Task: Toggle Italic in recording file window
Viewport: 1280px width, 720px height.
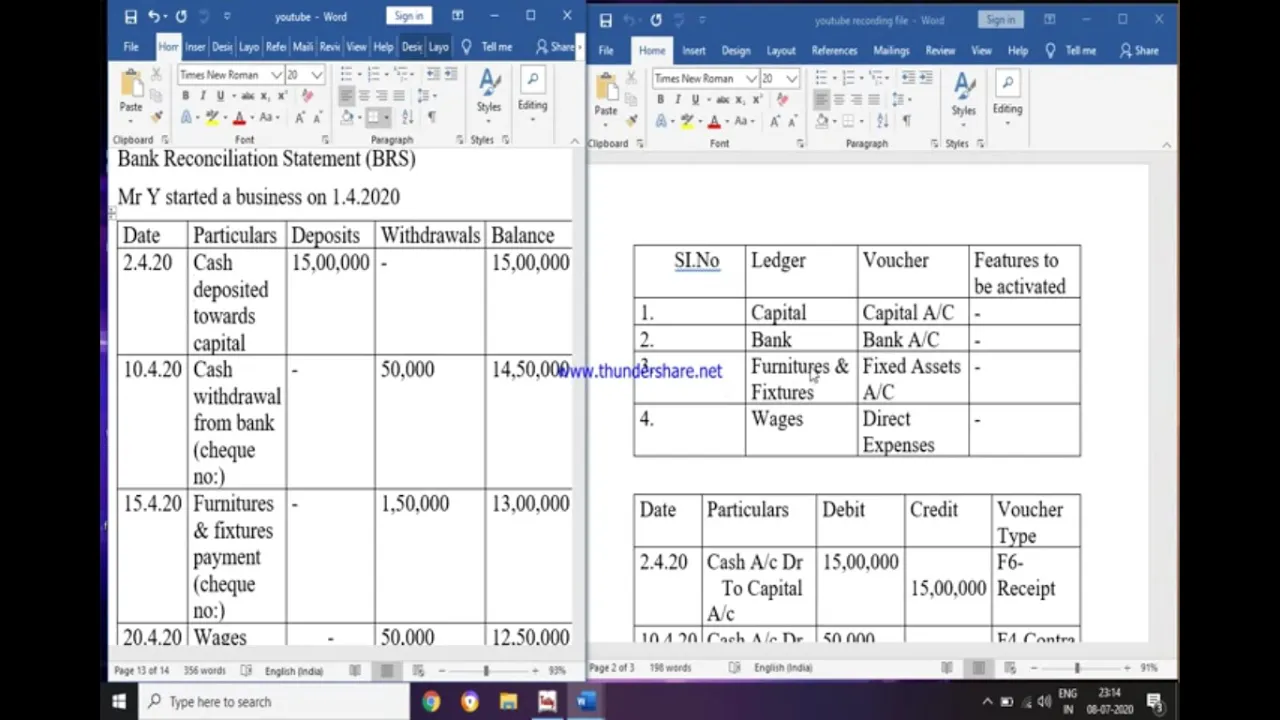Action: [x=678, y=100]
